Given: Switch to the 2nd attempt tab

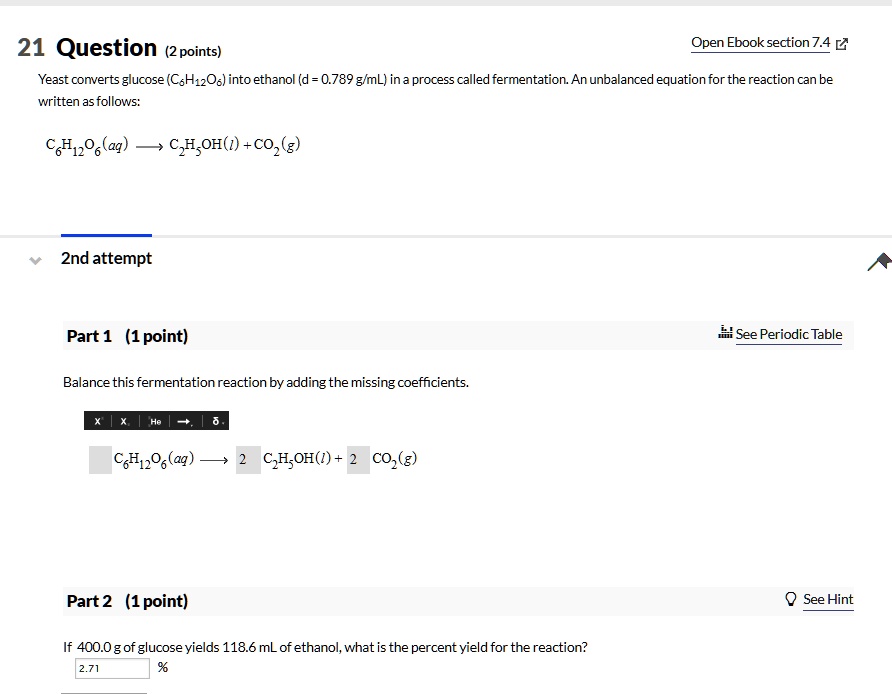Looking at the screenshot, I should point(106,258).
